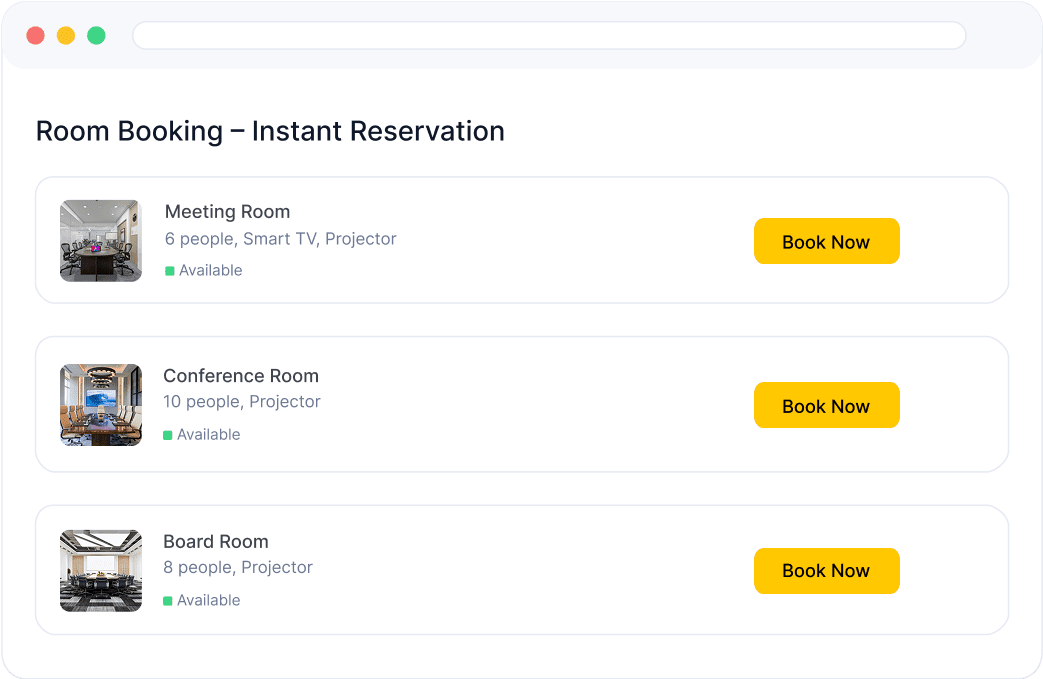1043x679 pixels.
Task: Click the red close window dot
Action: pos(35,35)
